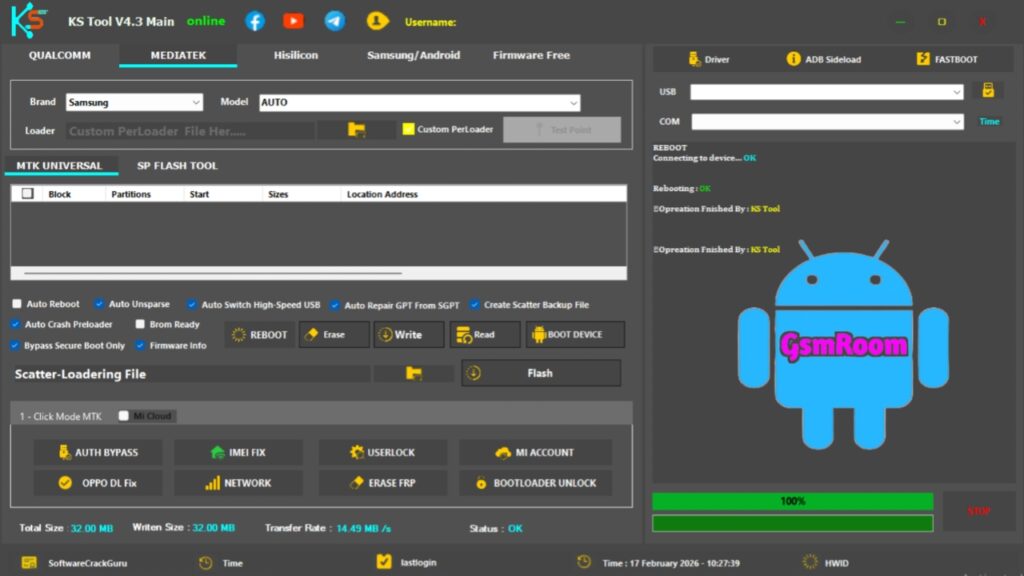Enable the Auto Reboot checkbox
Image resolution: width=1024 pixels, height=576 pixels.
pyautogui.click(x=17, y=304)
